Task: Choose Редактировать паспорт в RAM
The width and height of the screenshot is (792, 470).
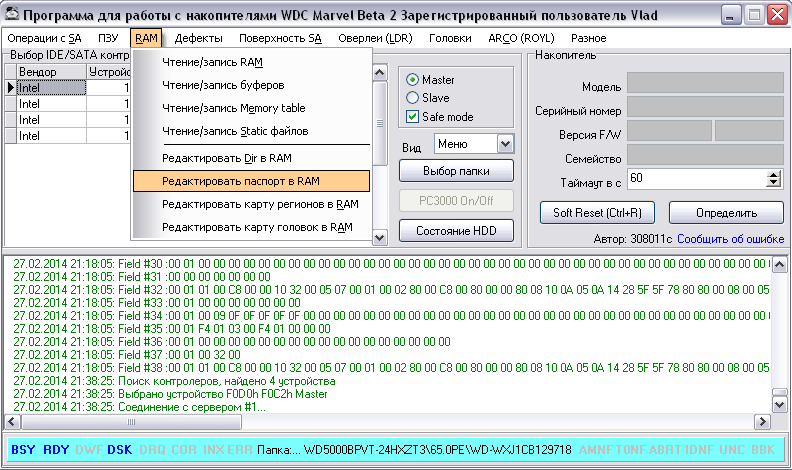Action: [252, 181]
